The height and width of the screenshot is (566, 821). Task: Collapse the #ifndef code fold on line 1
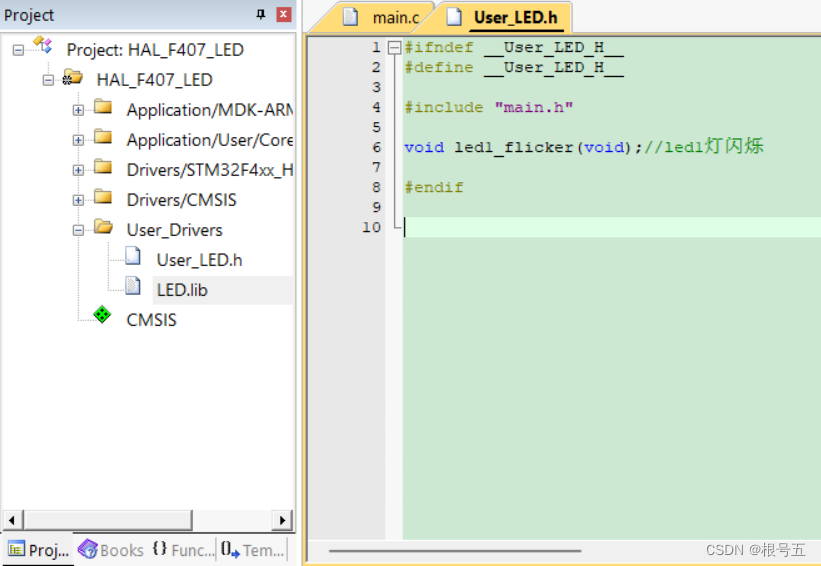point(394,48)
